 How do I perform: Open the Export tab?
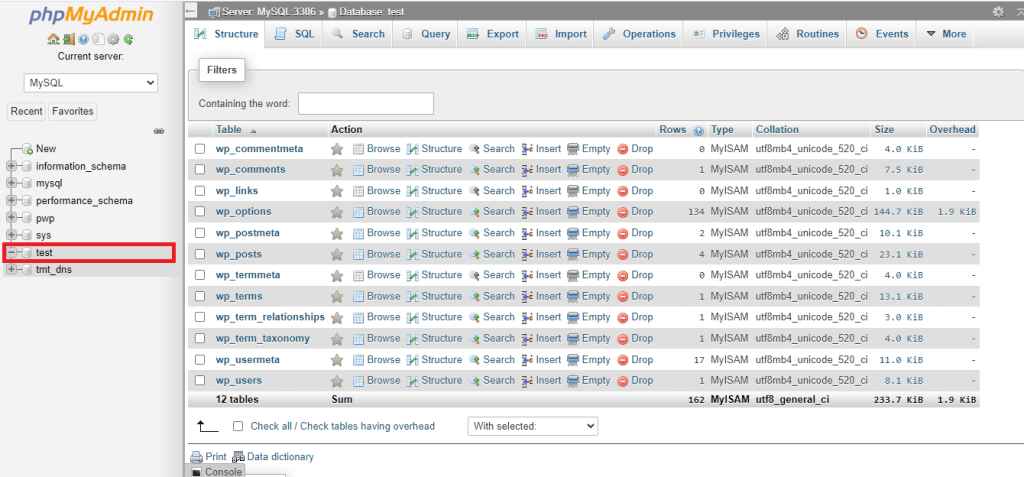tap(493, 34)
